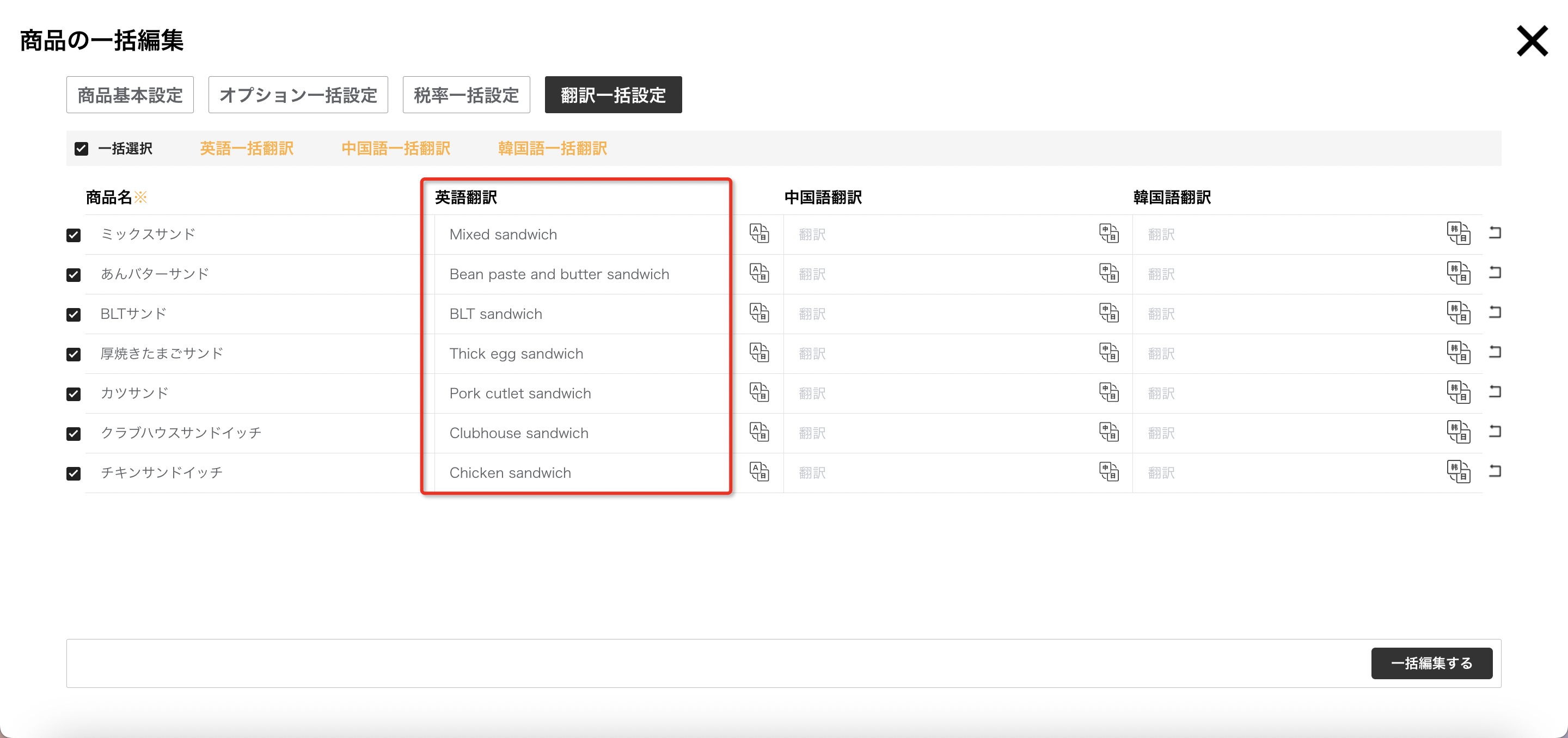Close the 商品の一括編集 dialog
Viewport: 1568px width, 738px height.
point(1532,41)
